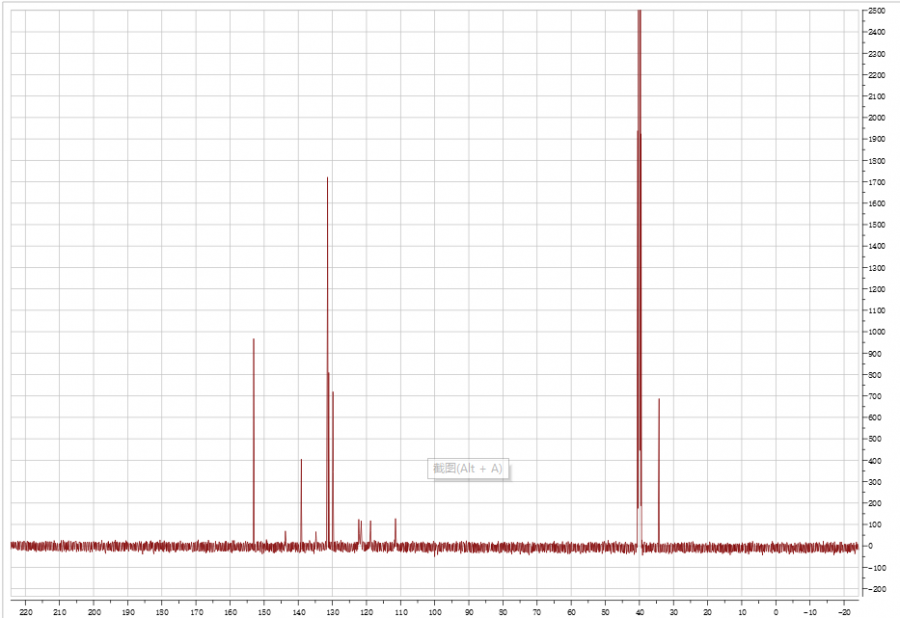
Task: Click the 2500 label on vertical axis
Action: tap(876, 11)
